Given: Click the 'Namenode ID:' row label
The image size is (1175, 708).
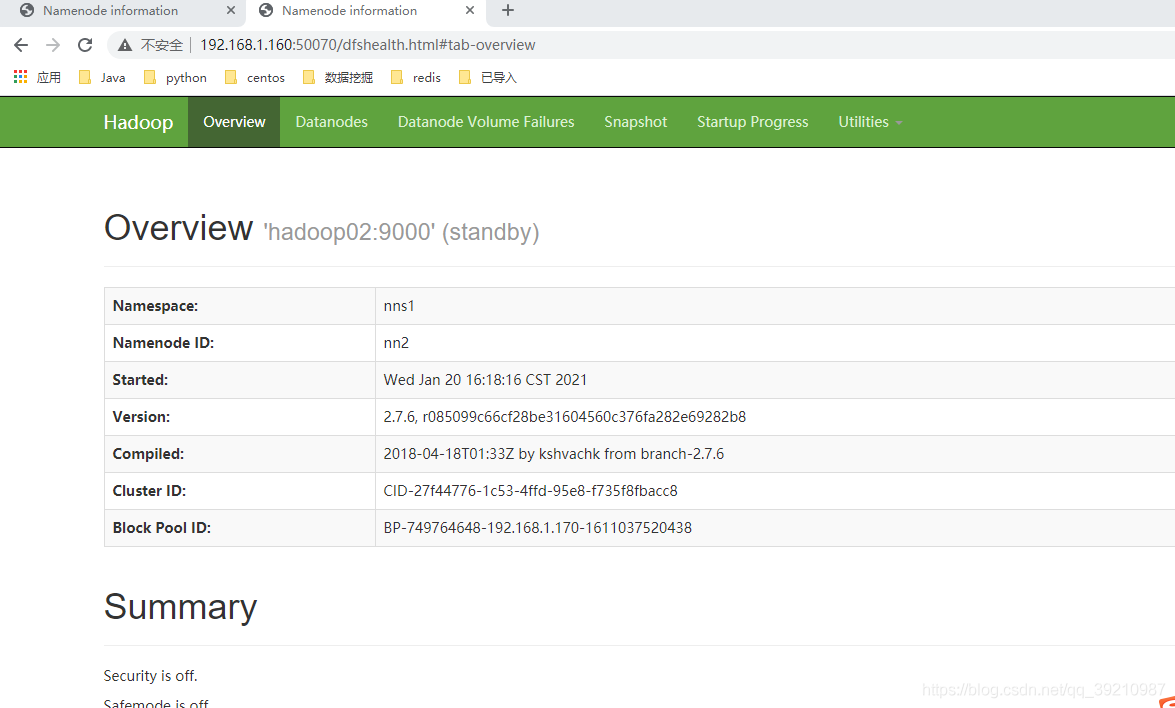Looking at the screenshot, I should coord(163,343).
